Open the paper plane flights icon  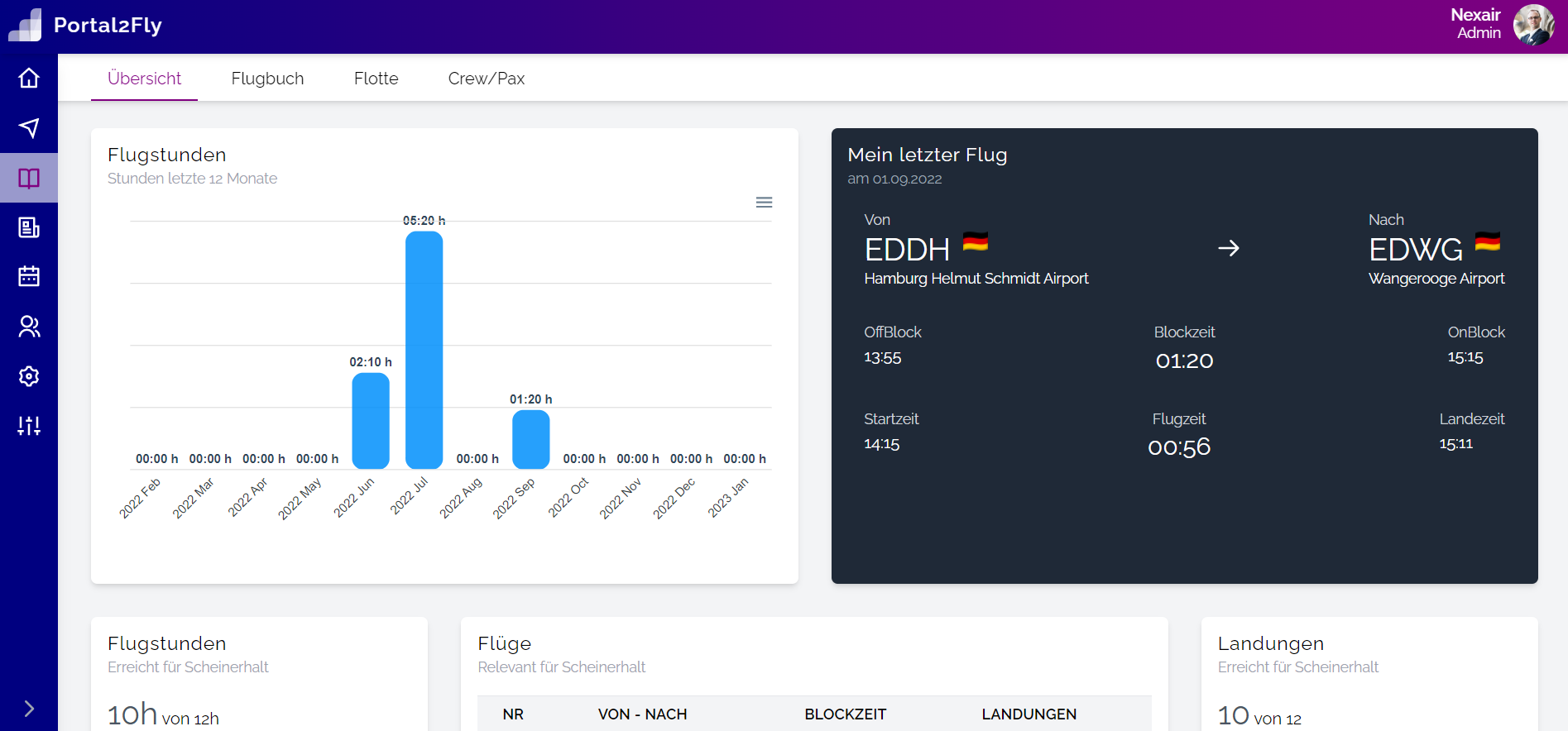29,128
